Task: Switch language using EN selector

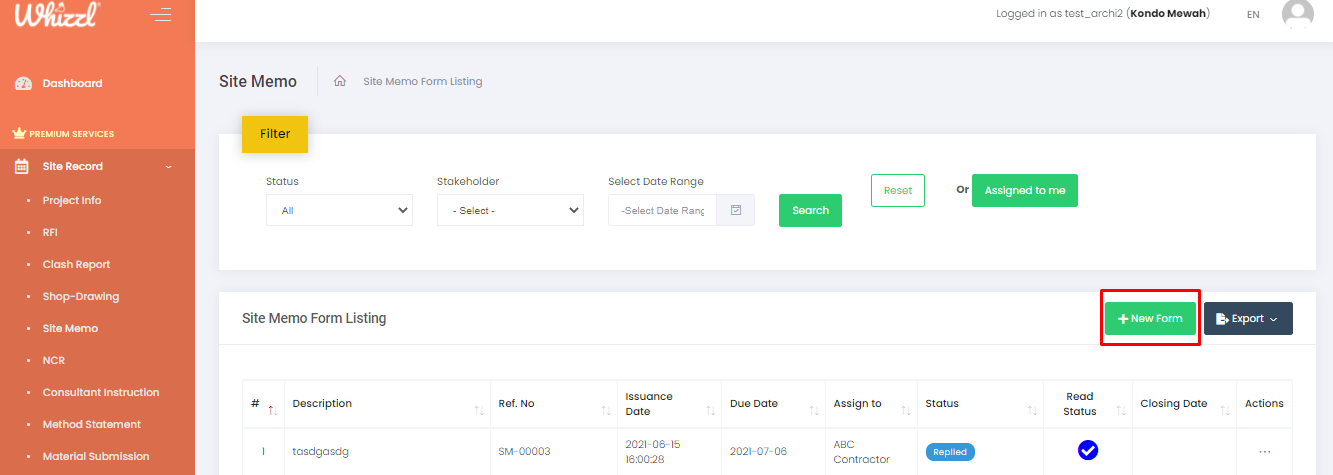Action: [1253, 14]
